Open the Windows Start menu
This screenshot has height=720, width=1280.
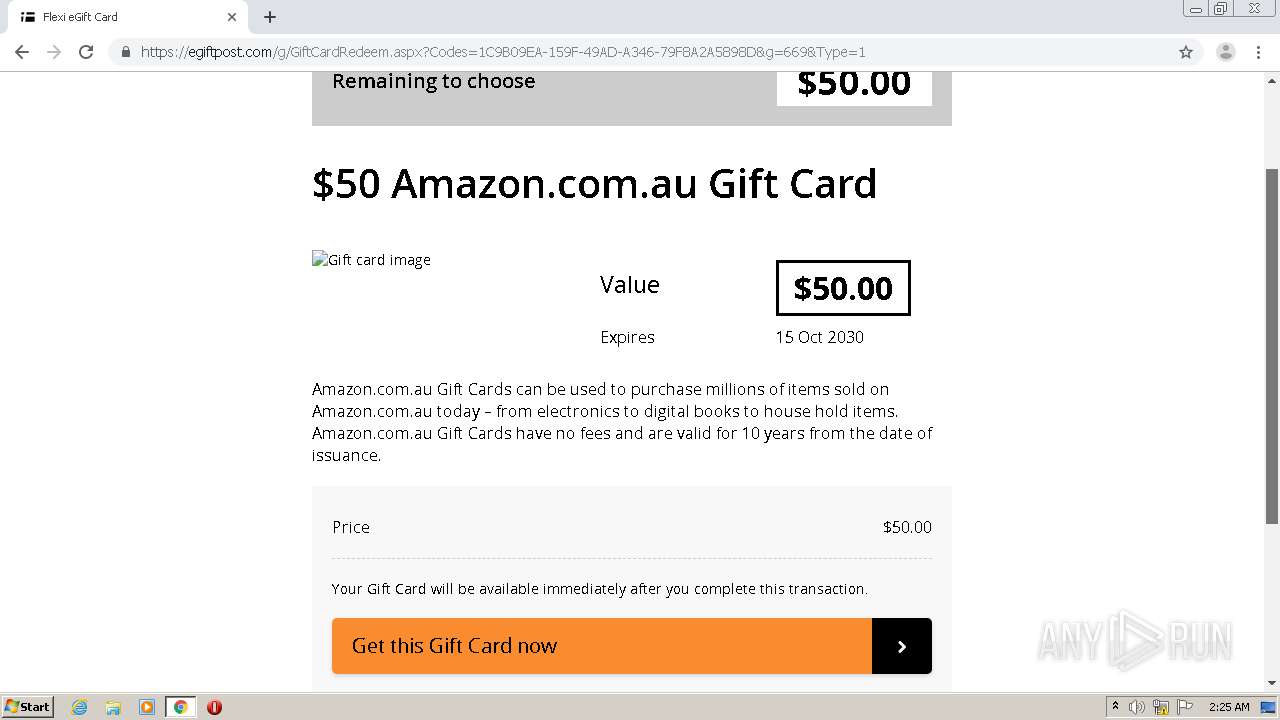click(28, 707)
